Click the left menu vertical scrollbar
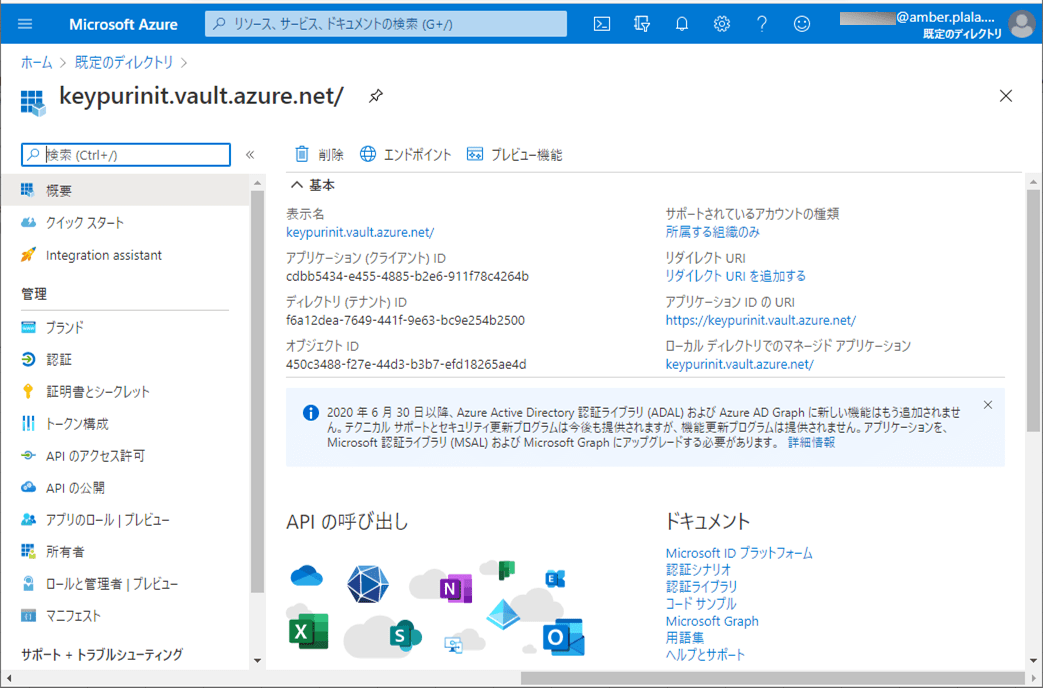Viewport: 1043px width, 688px height. tap(257, 391)
